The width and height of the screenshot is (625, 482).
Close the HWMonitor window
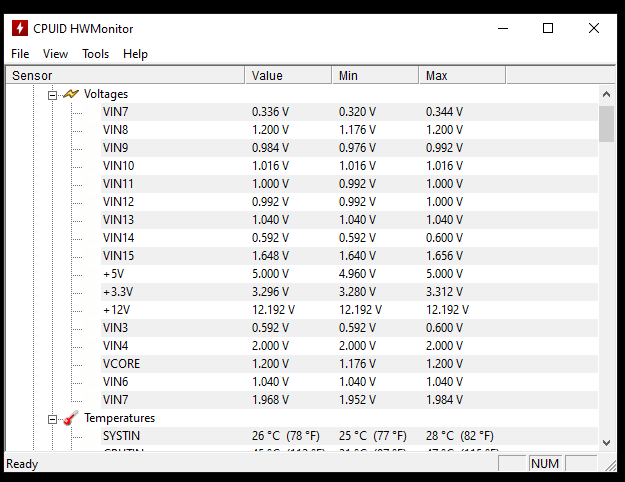pos(594,28)
